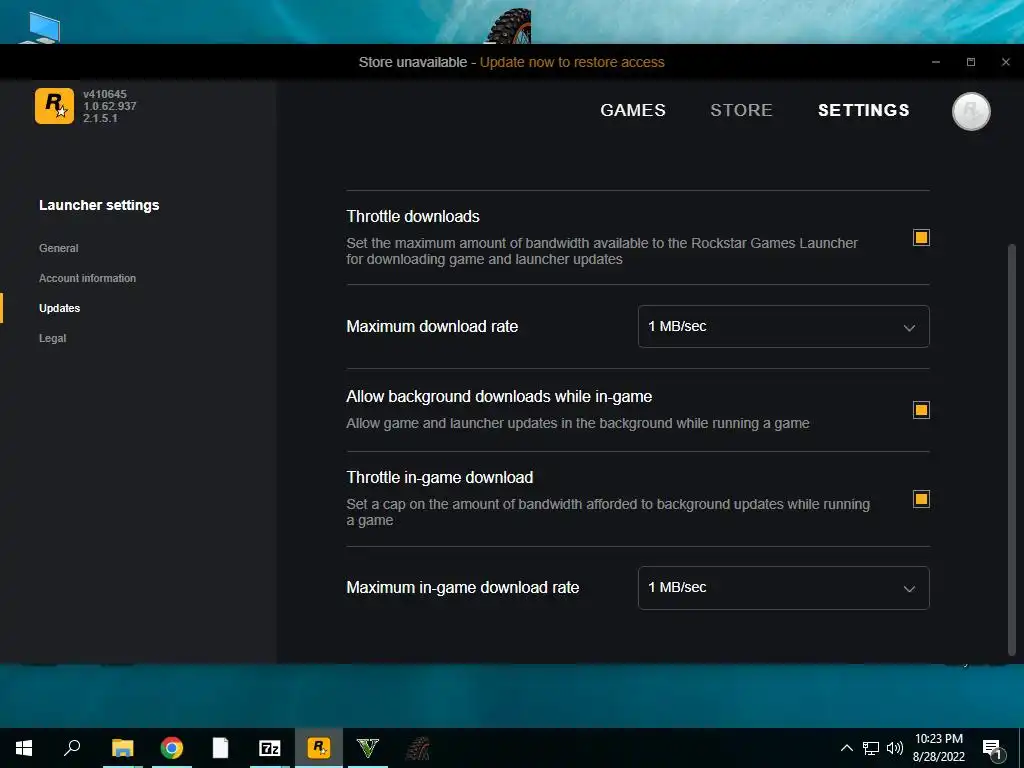Screen dimensions: 1024x768
Task: Click the Launcher settings heading
Action: pyautogui.click(x=99, y=205)
